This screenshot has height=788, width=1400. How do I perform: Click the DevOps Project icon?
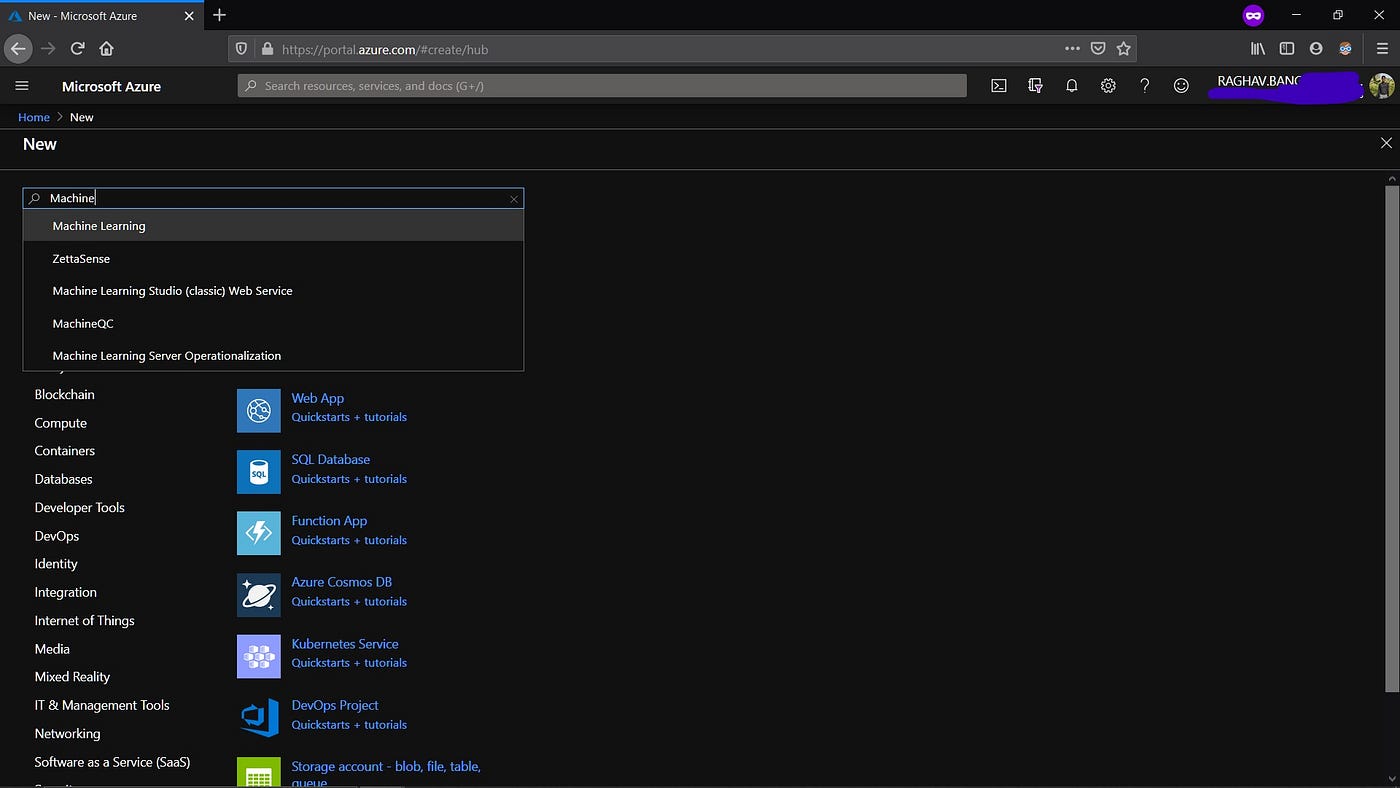coord(259,718)
